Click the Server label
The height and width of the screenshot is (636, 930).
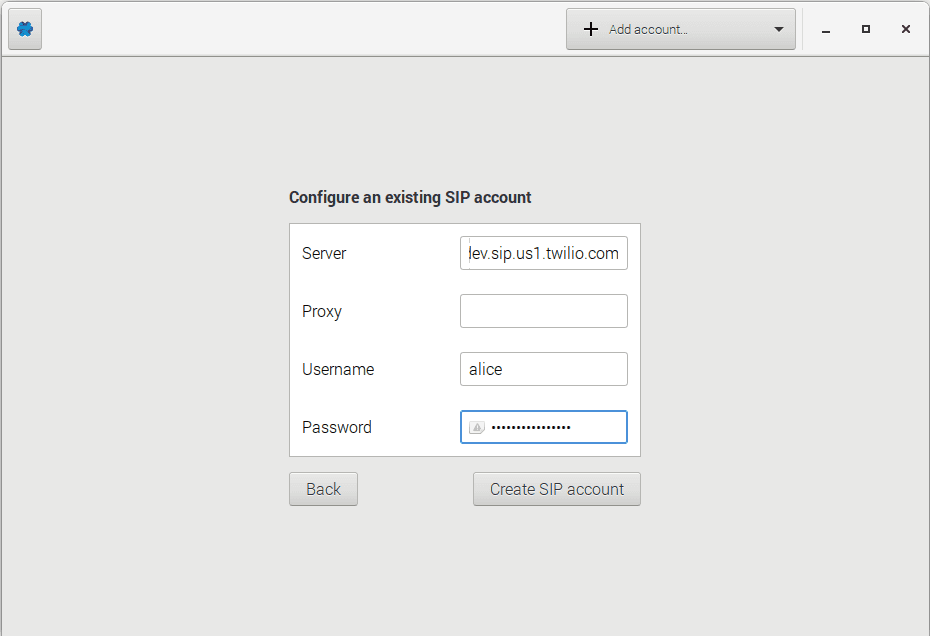point(324,253)
